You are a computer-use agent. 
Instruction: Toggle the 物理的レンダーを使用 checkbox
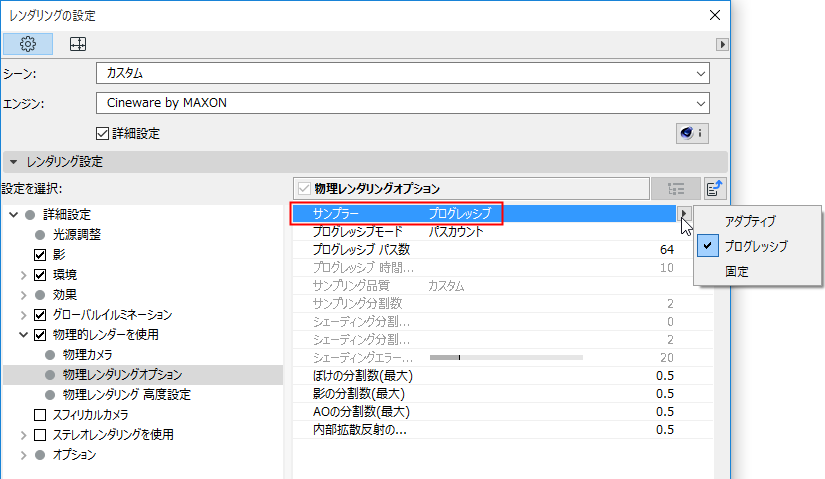click(40, 335)
